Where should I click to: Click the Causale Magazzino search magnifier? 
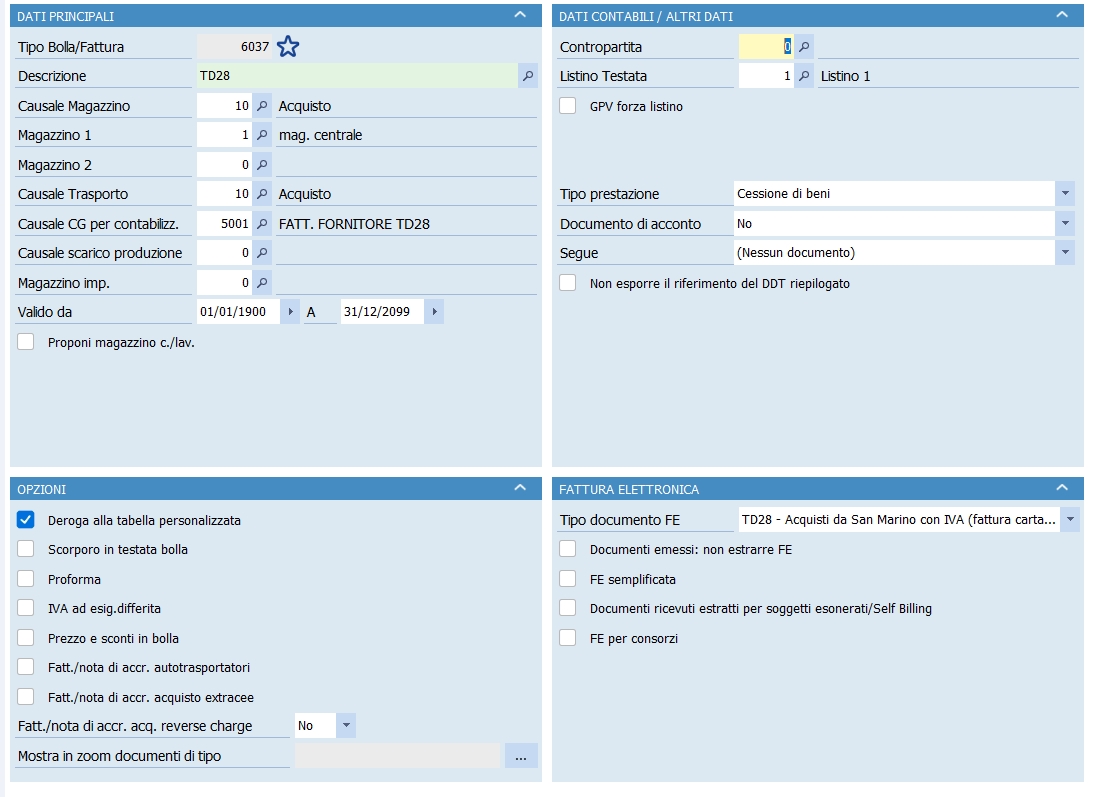tap(262, 105)
